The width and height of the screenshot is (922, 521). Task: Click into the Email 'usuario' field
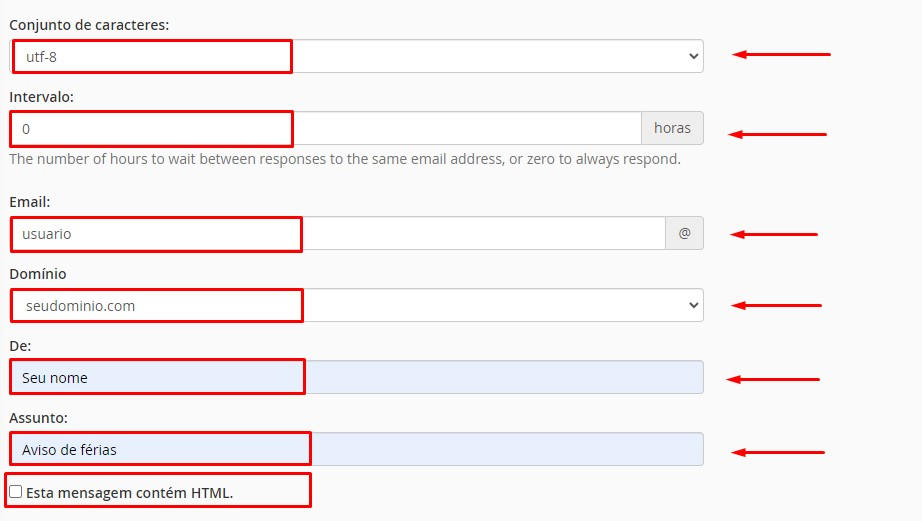click(338, 233)
